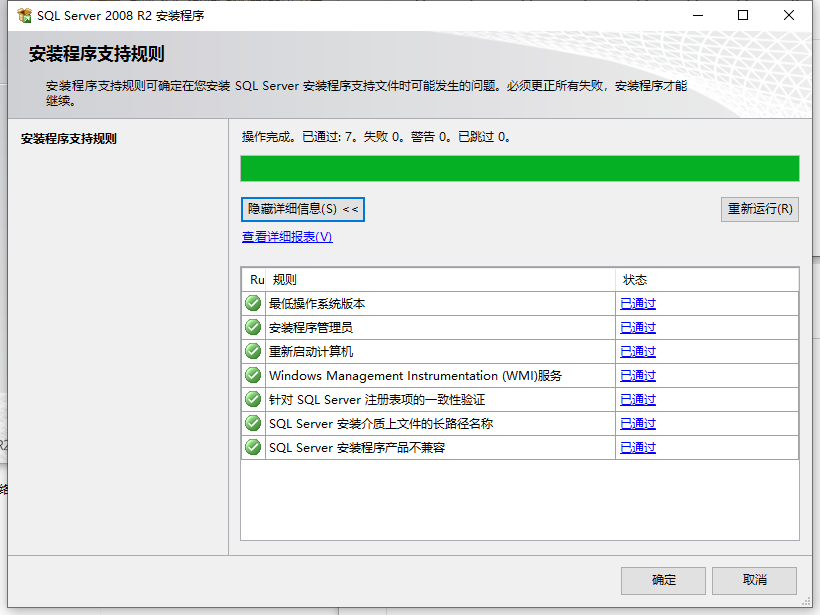Image resolution: width=820 pixels, height=615 pixels.
Task: Close the SQL Server setup window
Action: pyautogui.click(x=789, y=15)
